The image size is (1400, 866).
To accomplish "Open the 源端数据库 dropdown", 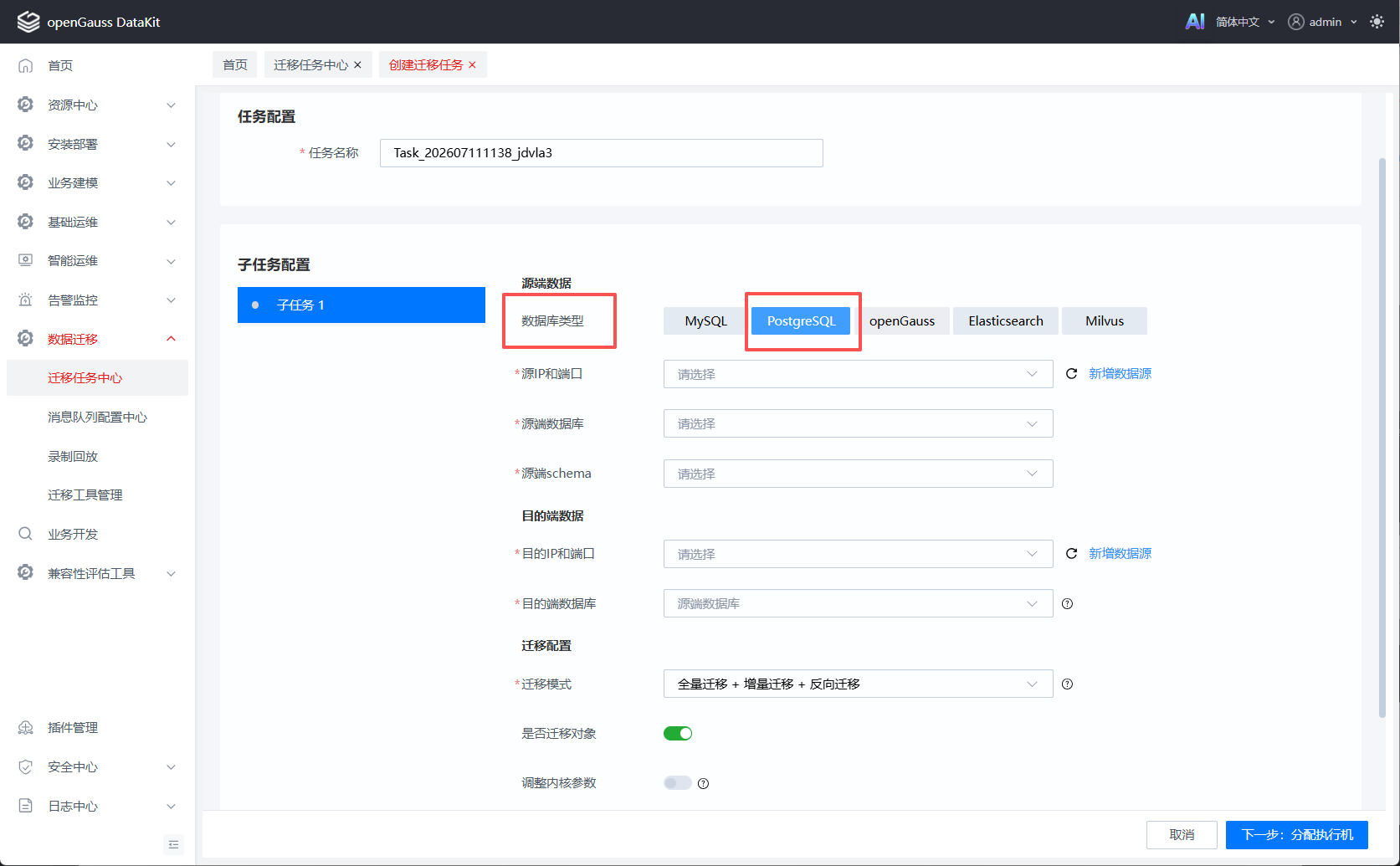I will click(x=858, y=423).
